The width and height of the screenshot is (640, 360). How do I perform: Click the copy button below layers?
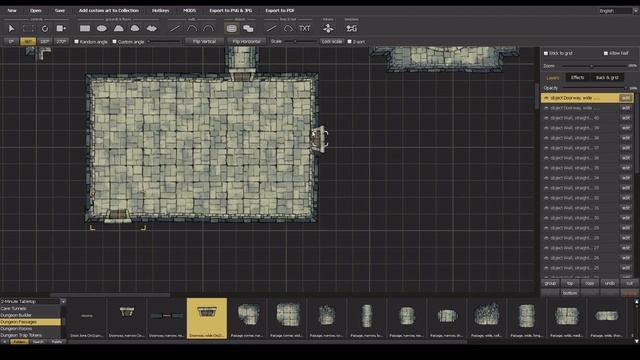coord(589,283)
